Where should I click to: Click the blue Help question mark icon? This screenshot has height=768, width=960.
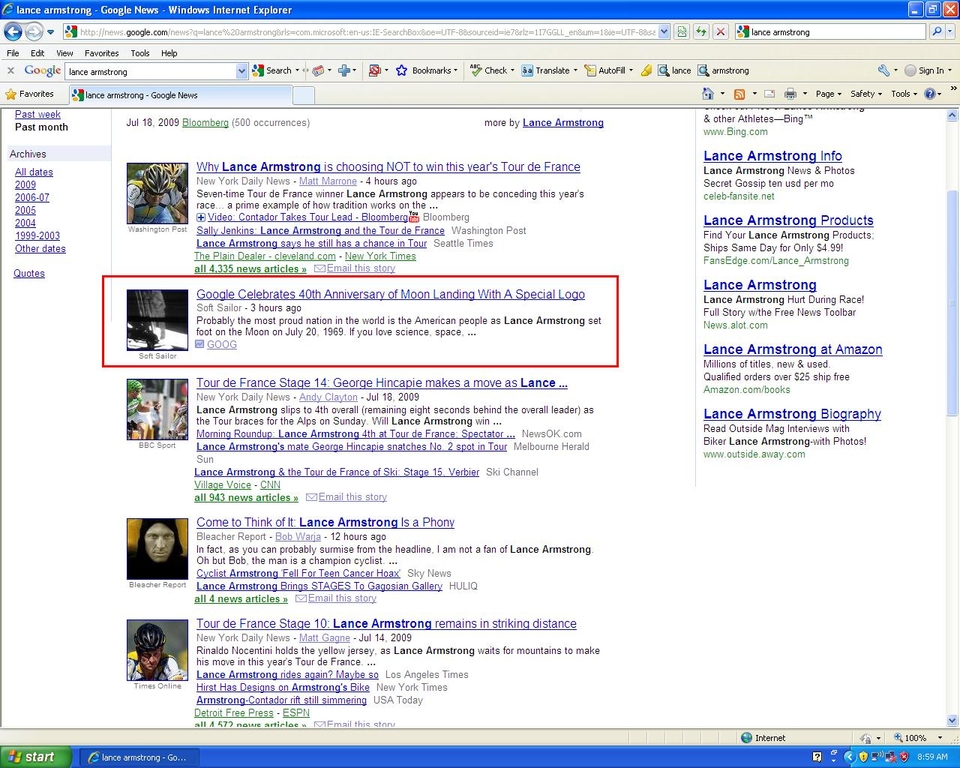[930, 94]
